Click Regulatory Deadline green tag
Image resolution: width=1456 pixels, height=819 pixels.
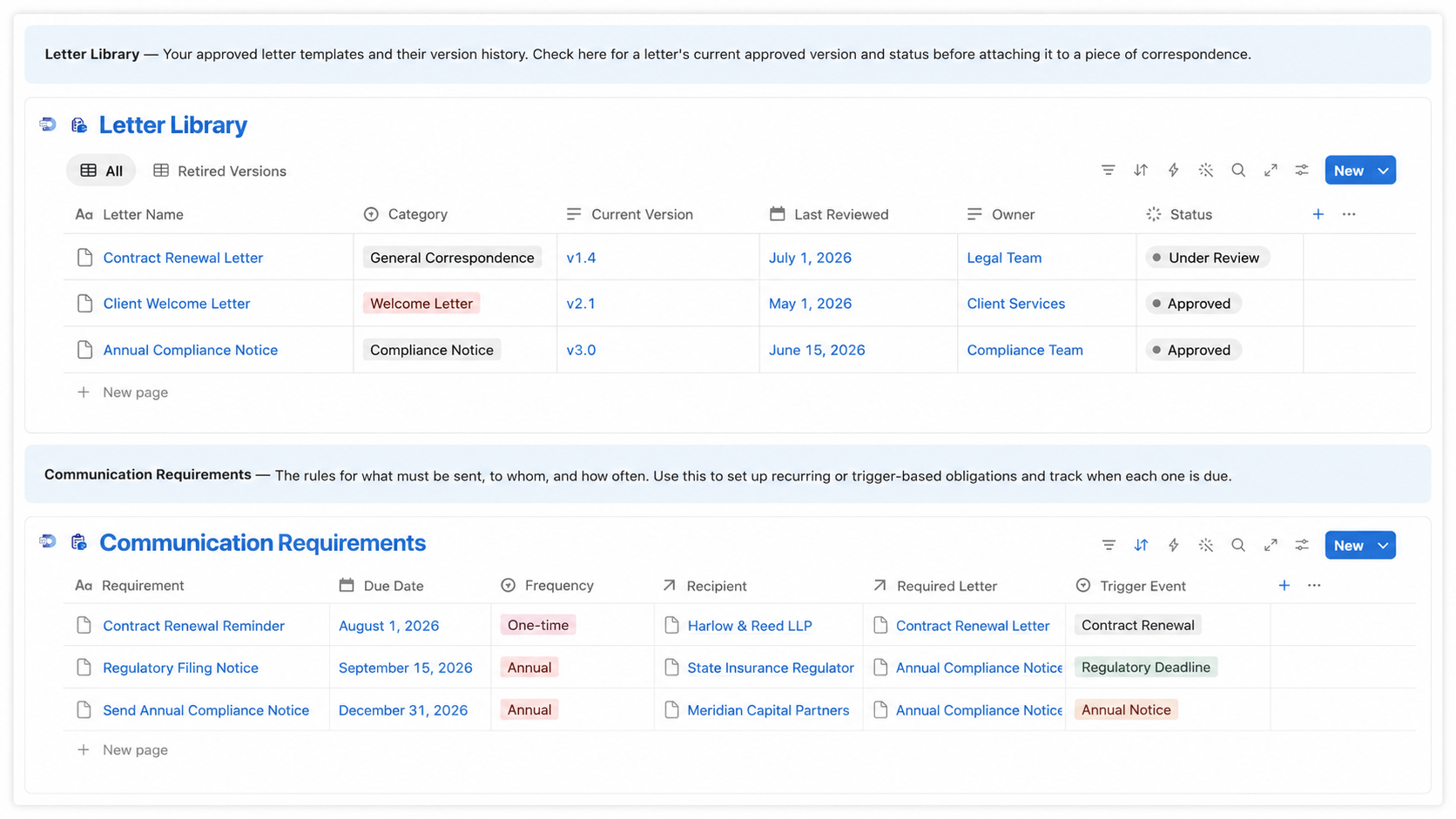click(1146, 668)
